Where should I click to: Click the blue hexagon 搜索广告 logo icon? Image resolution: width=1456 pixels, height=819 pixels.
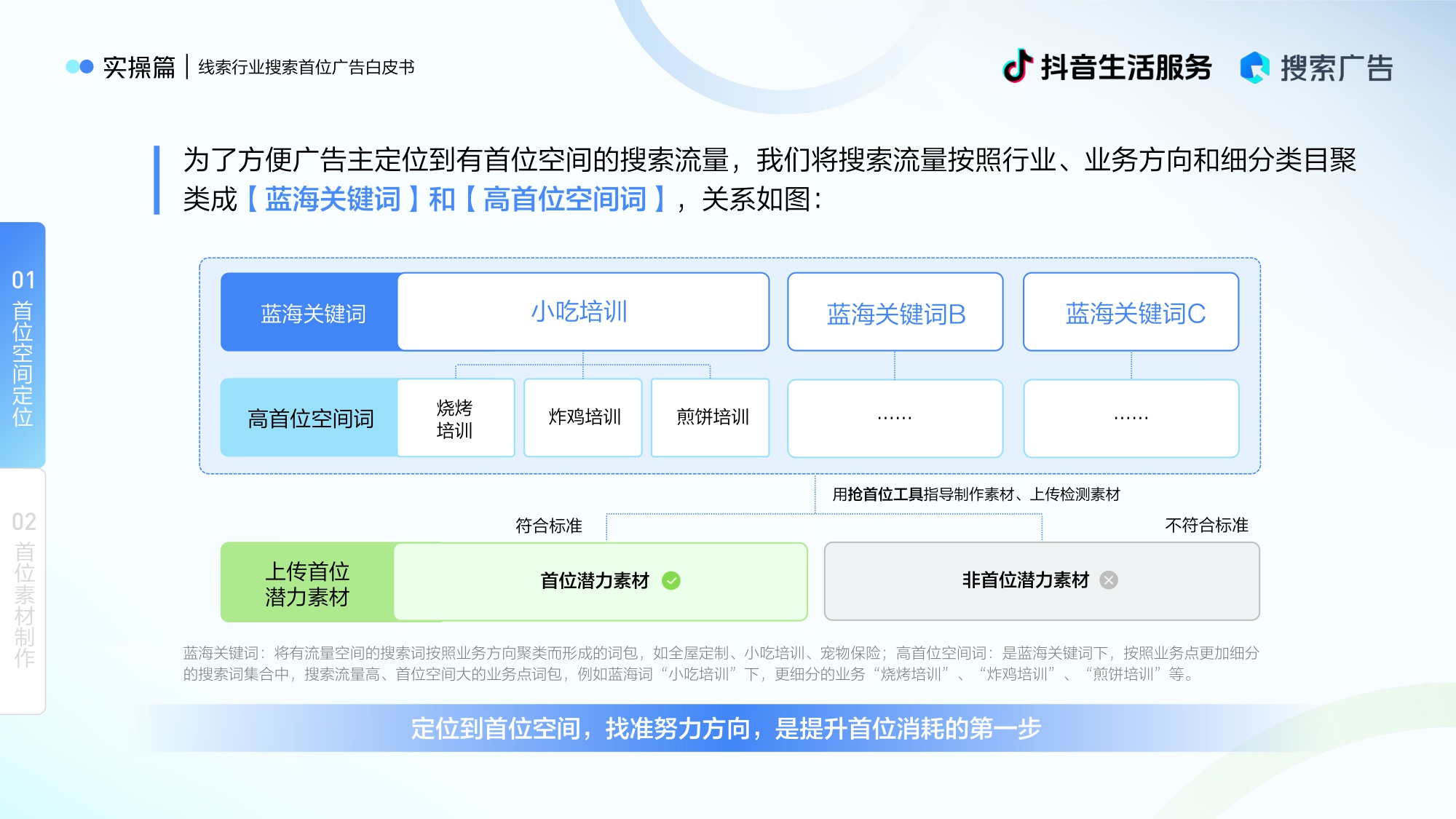[x=1254, y=68]
